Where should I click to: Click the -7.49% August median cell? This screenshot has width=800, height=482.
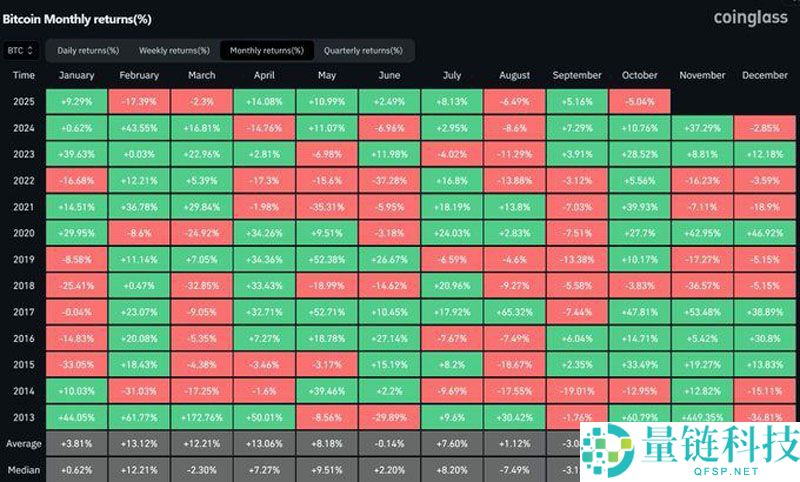(514, 470)
